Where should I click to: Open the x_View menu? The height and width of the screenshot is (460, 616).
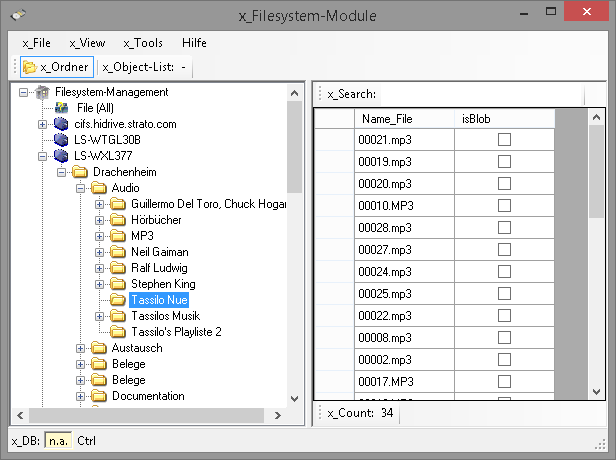(87, 43)
